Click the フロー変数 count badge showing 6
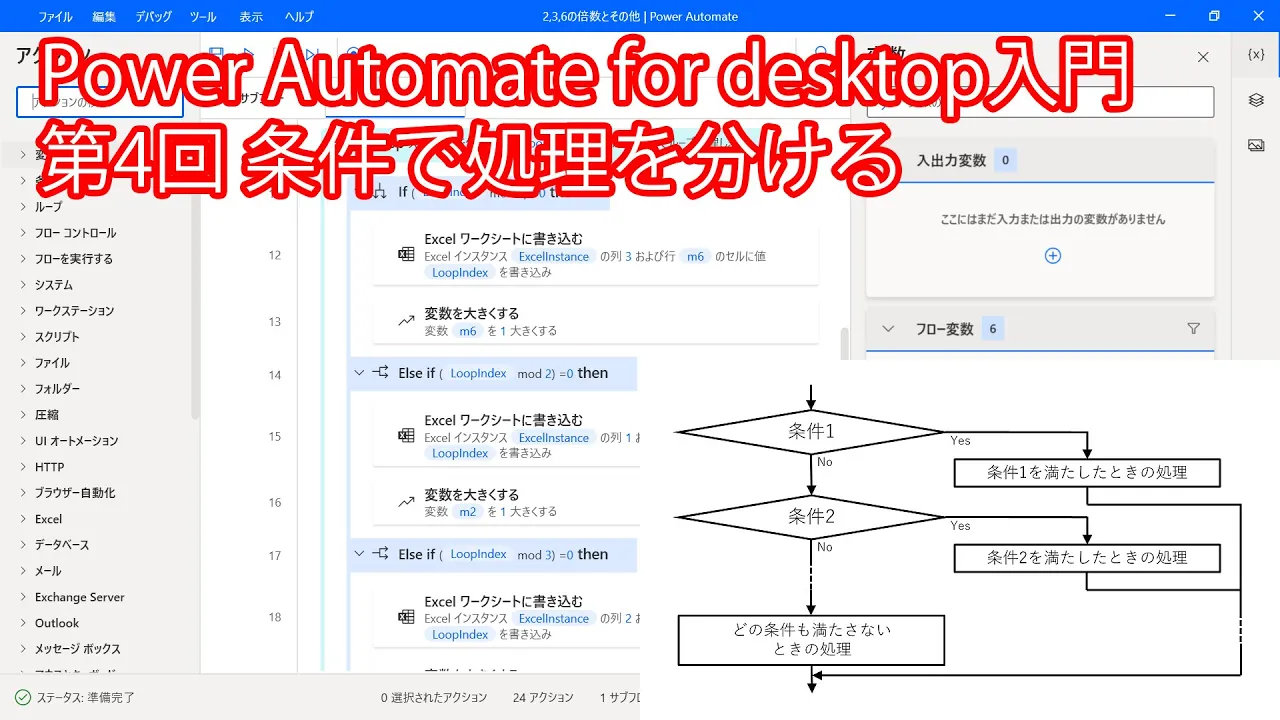The height and width of the screenshot is (720, 1280). (x=992, y=328)
